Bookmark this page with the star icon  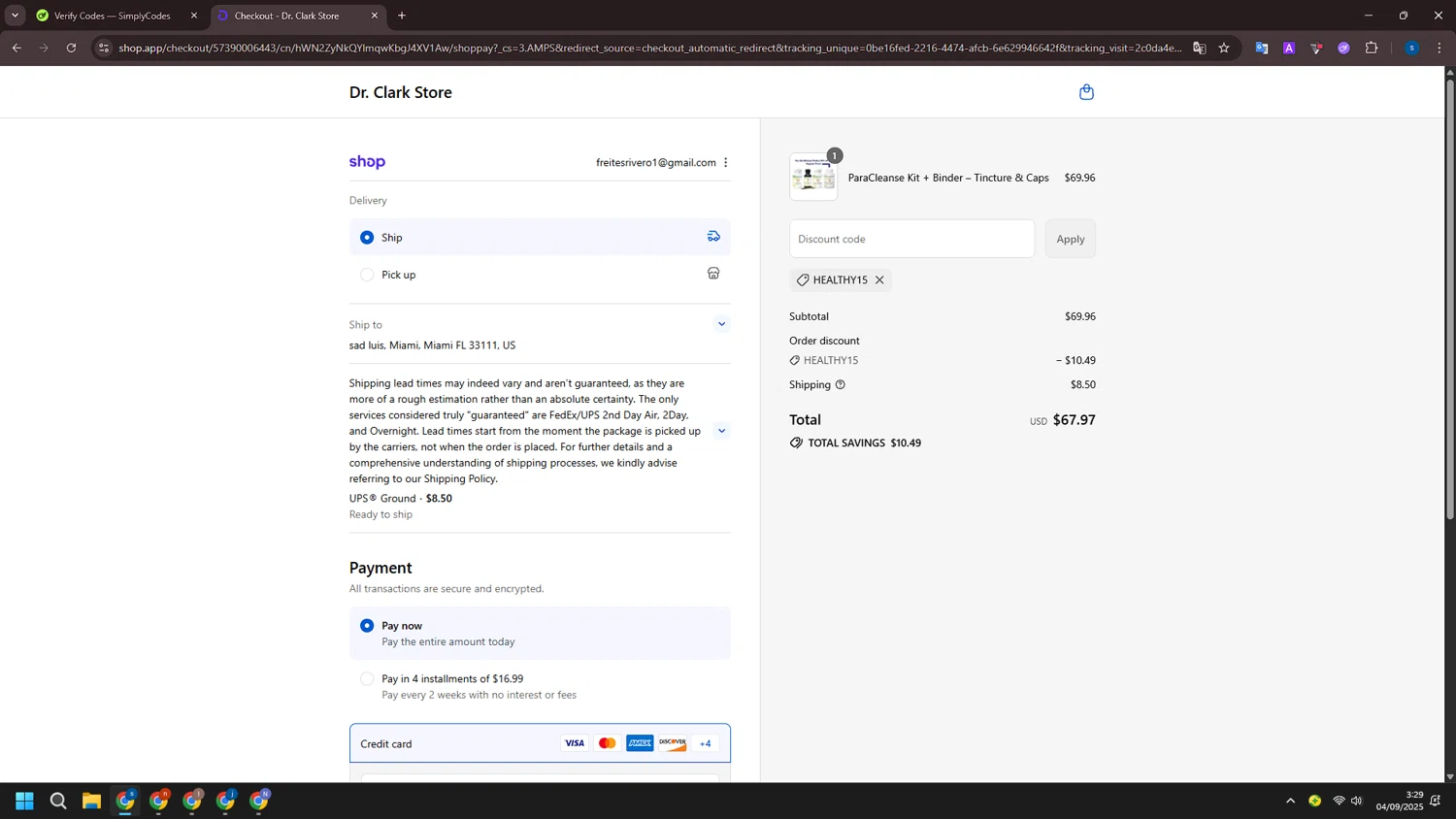(x=1224, y=48)
